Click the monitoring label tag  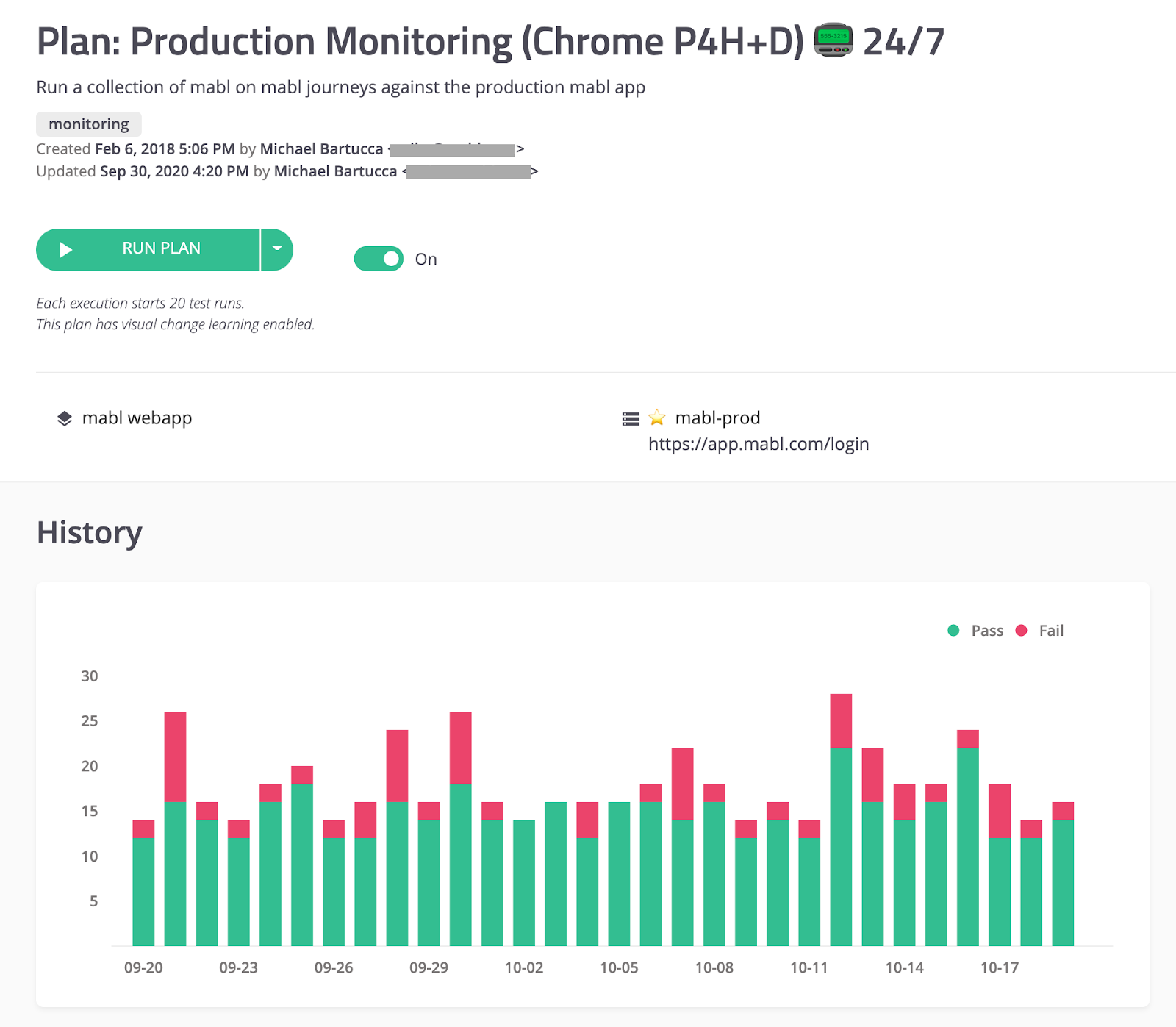pos(89,124)
